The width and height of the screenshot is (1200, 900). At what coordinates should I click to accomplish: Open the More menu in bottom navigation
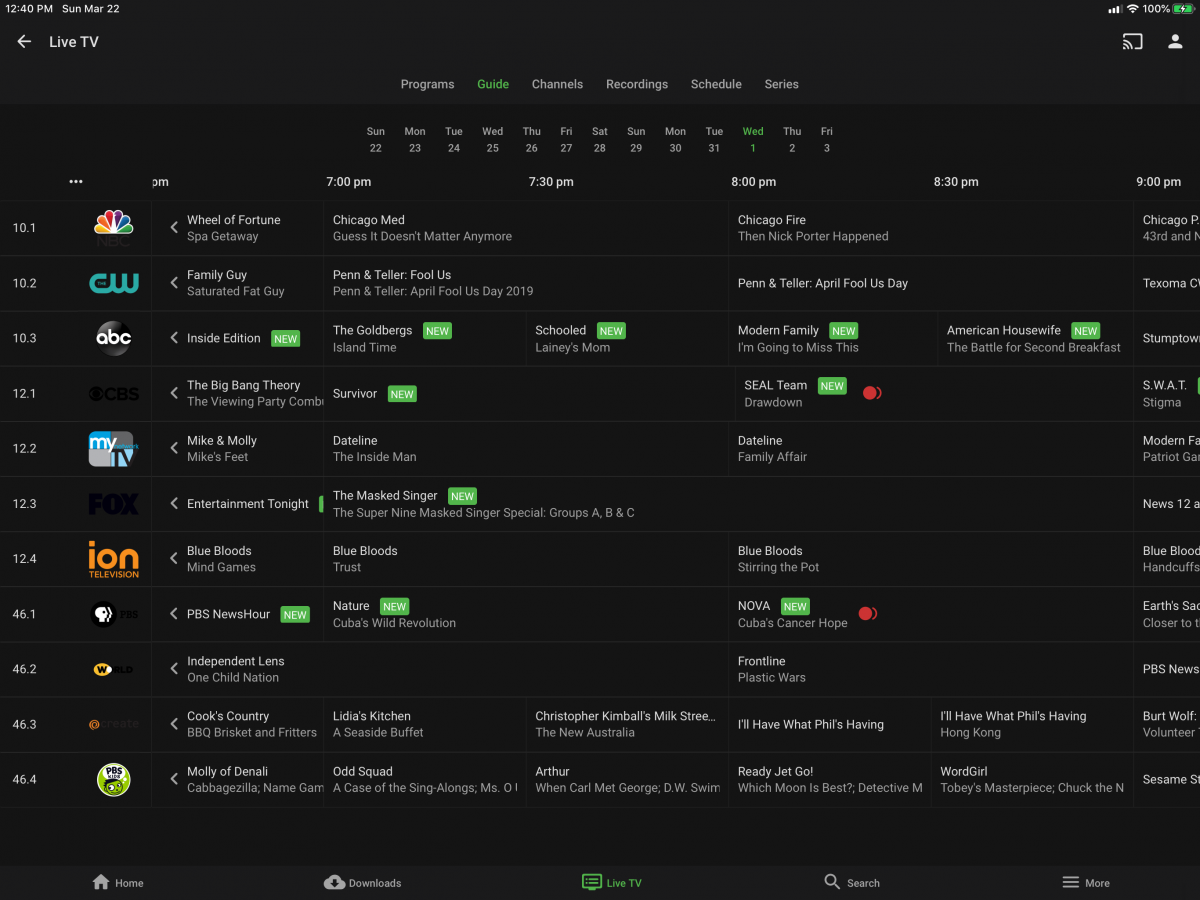(1086, 882)
